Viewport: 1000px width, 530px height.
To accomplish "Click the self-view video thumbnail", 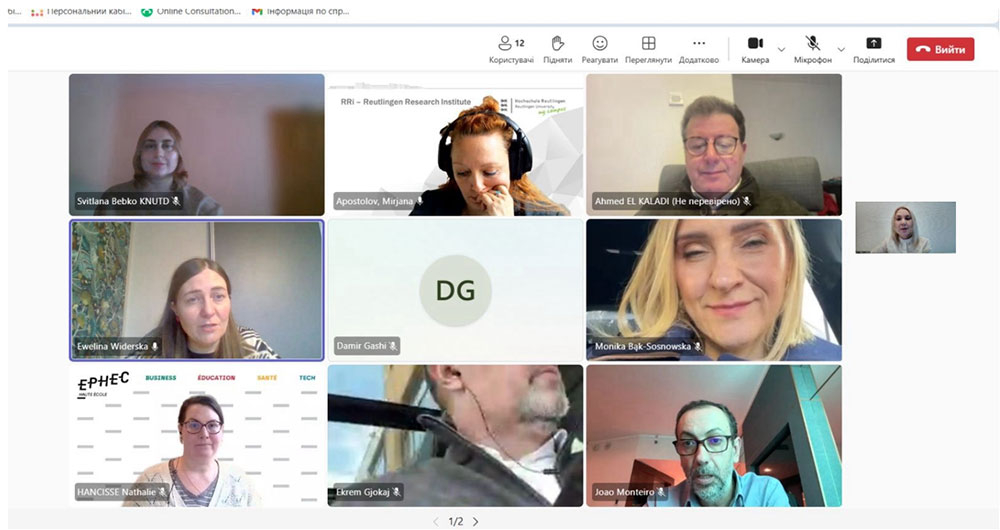I will (x=905, y=227).
